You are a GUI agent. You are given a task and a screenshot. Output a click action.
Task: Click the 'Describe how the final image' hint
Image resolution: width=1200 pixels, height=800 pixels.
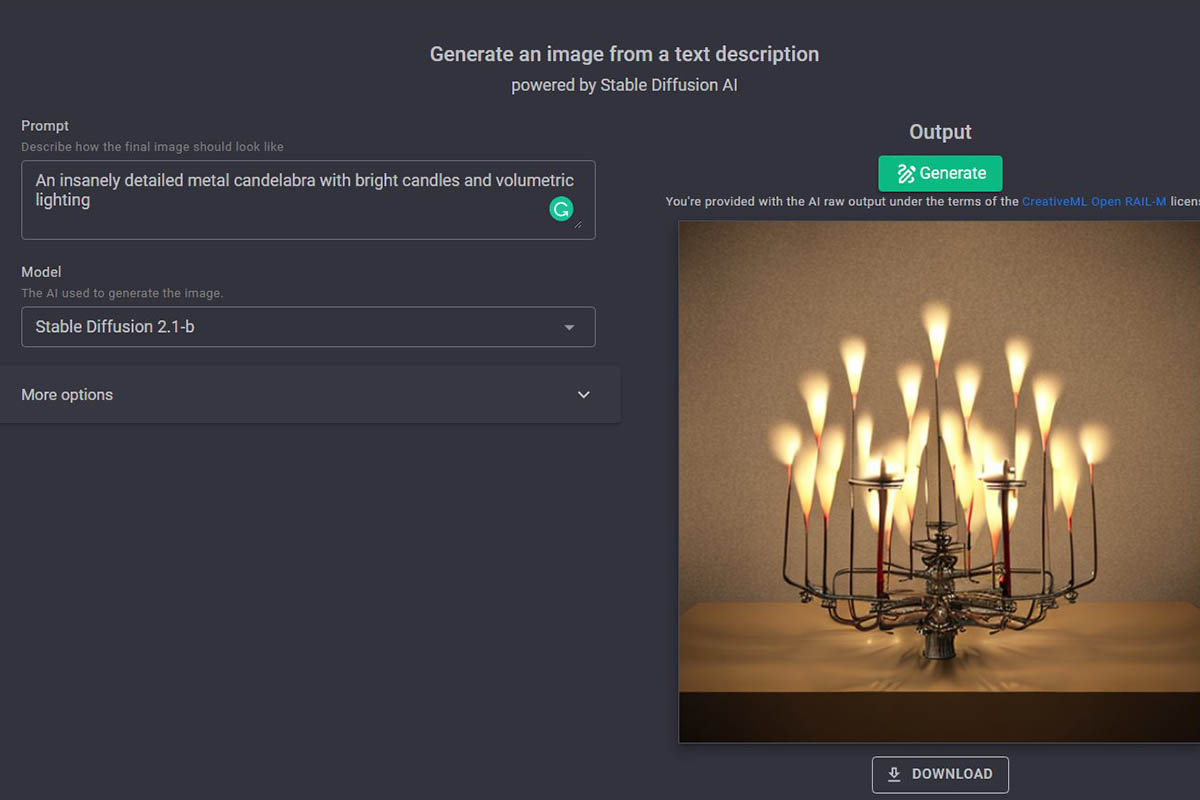click(x=152, y=147)
